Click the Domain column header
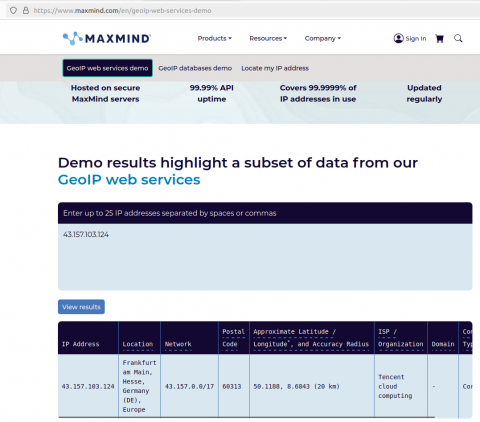The width and height of the screenshot is (480, 422). [443, 344]
